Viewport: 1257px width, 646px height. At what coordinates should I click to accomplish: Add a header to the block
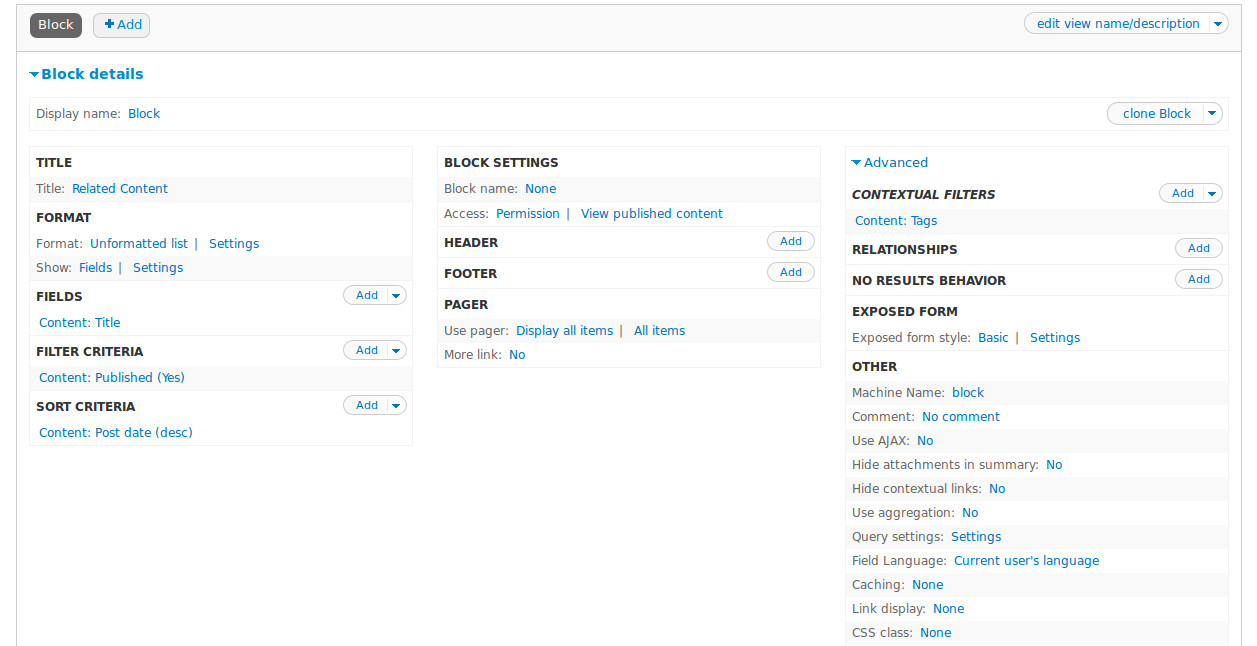click(790, 241)
